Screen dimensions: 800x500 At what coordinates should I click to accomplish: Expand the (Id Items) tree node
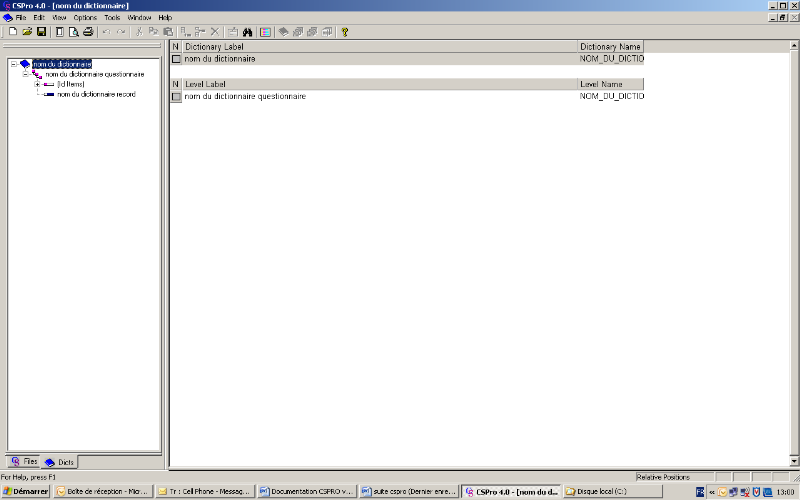point(37,84)
